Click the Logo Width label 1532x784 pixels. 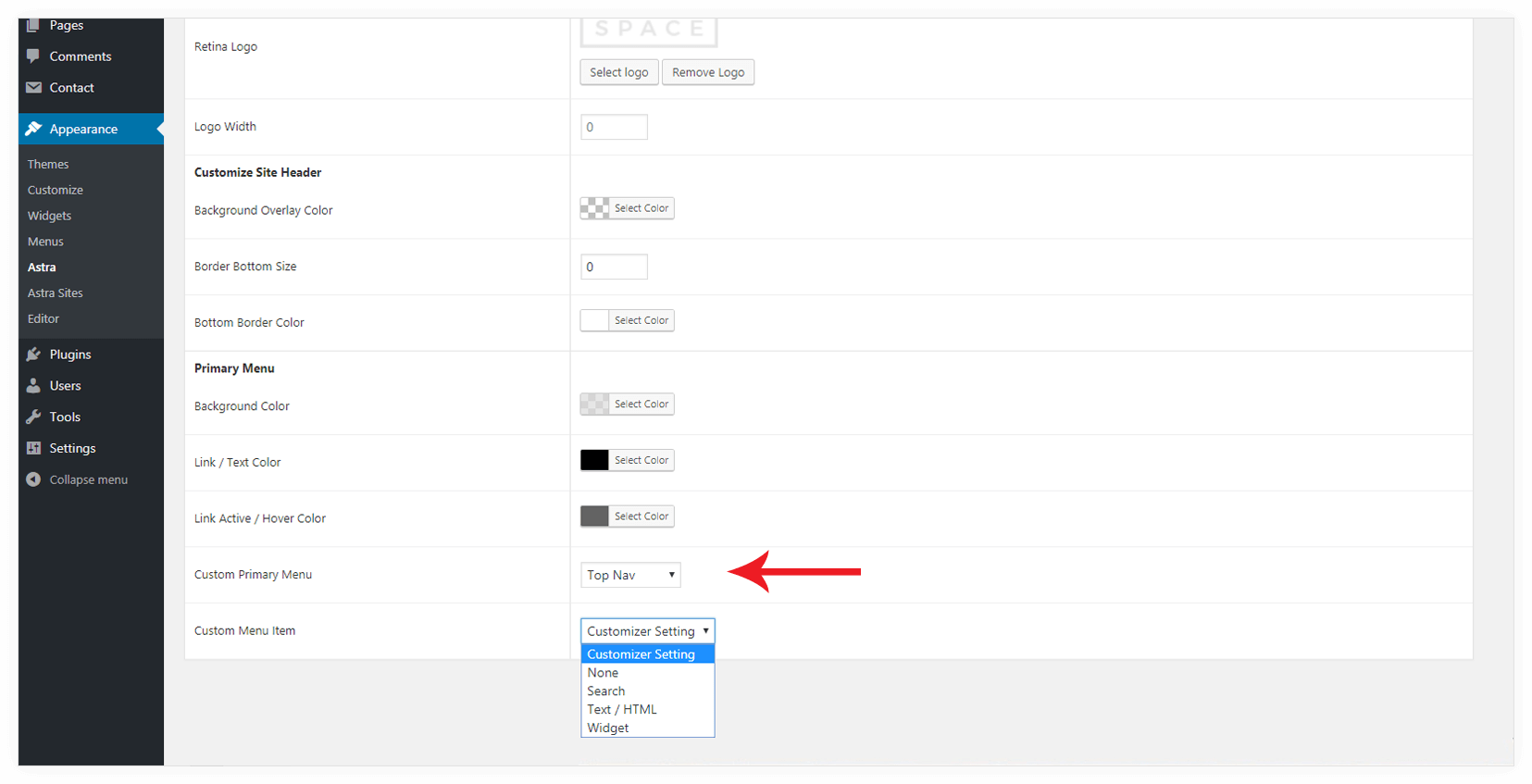click(x=225, y=127)
